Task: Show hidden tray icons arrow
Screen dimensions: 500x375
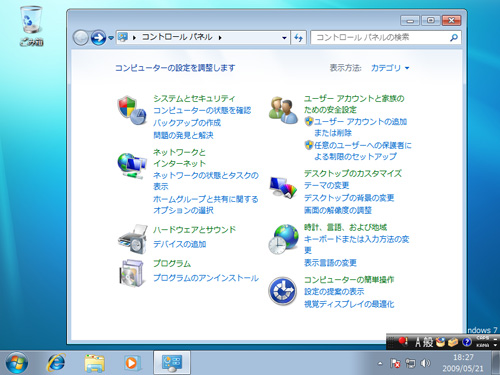Action: coord(380,363)
